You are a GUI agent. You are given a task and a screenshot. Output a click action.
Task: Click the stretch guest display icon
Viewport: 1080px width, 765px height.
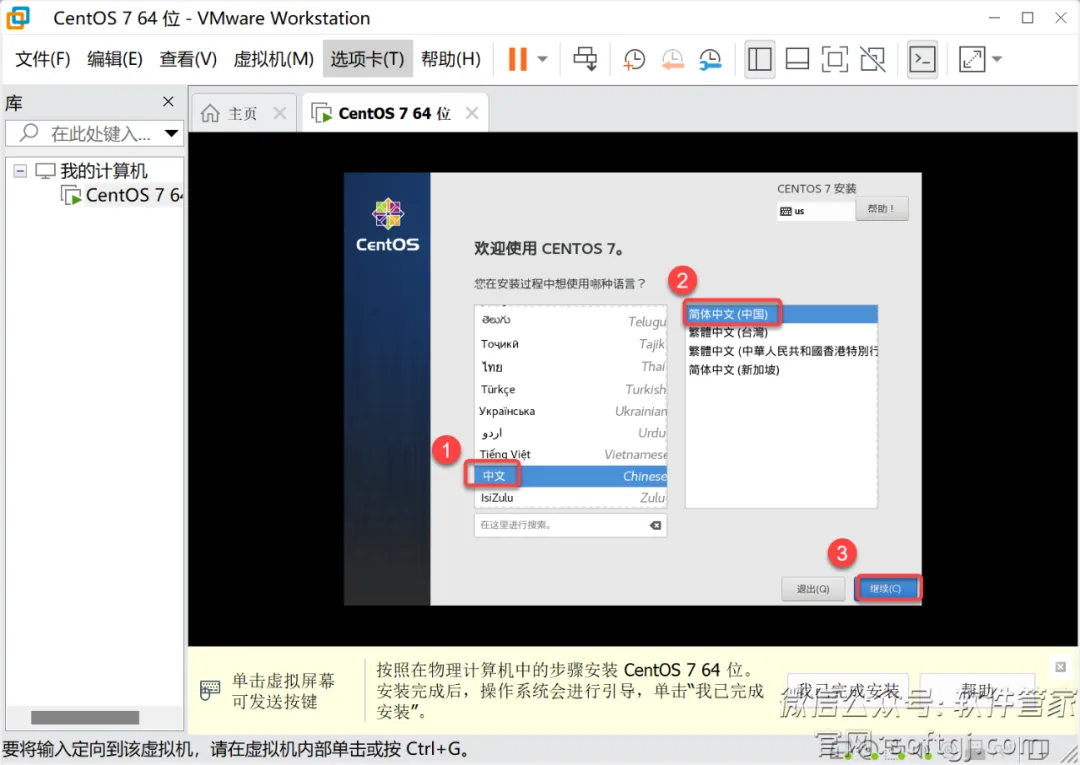point(972,59)
